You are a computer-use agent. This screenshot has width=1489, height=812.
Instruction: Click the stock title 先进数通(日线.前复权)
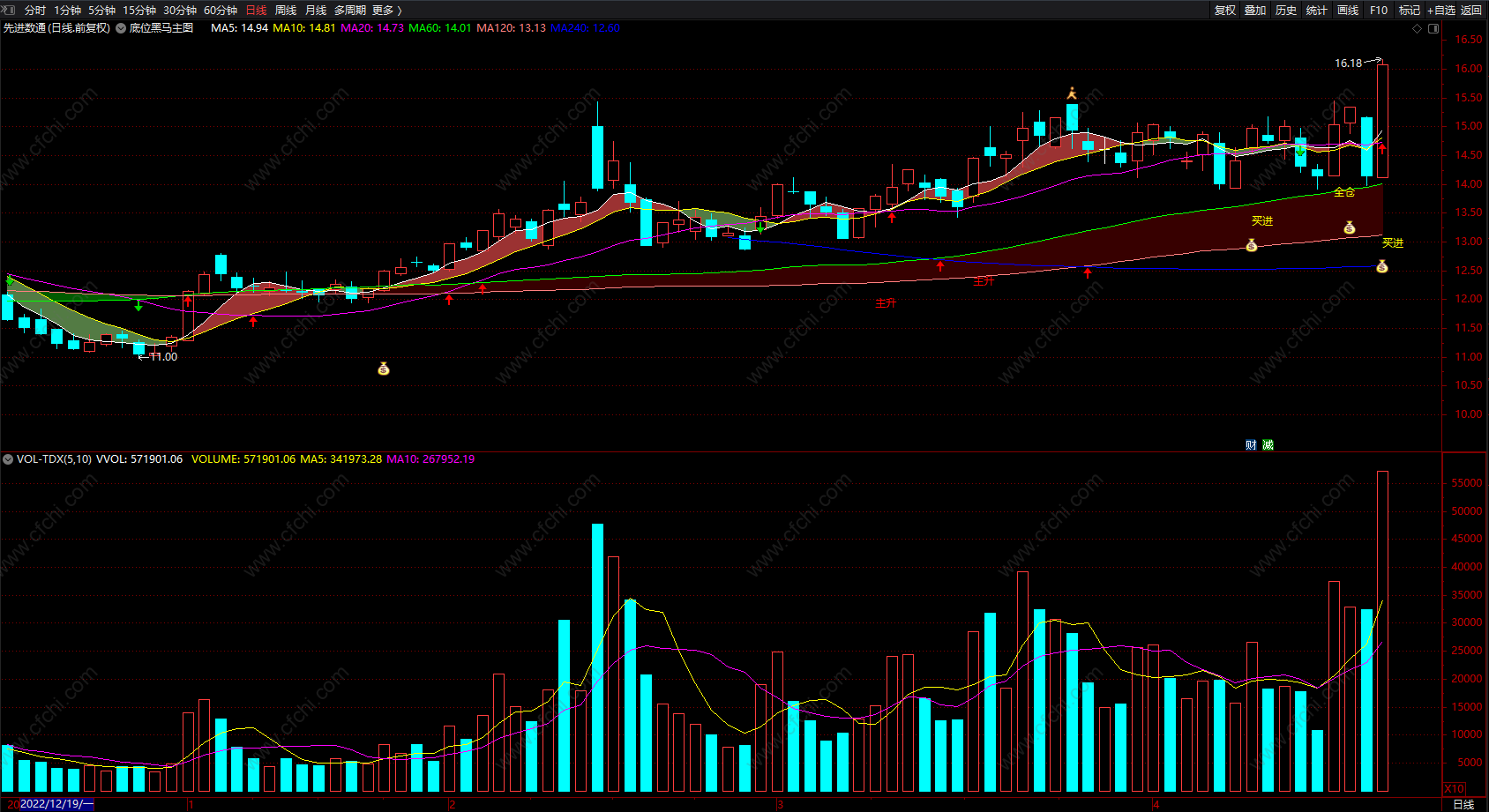(57, 28)
